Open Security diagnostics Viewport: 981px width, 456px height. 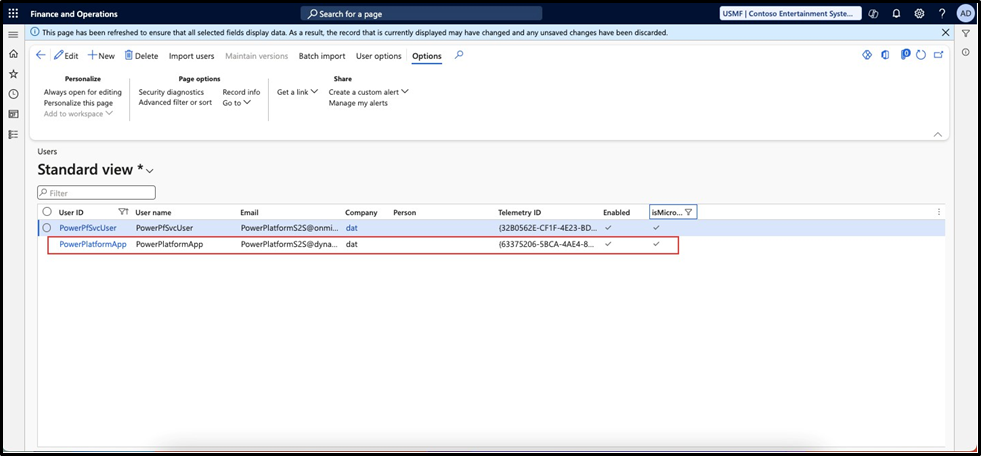(171, 92)
